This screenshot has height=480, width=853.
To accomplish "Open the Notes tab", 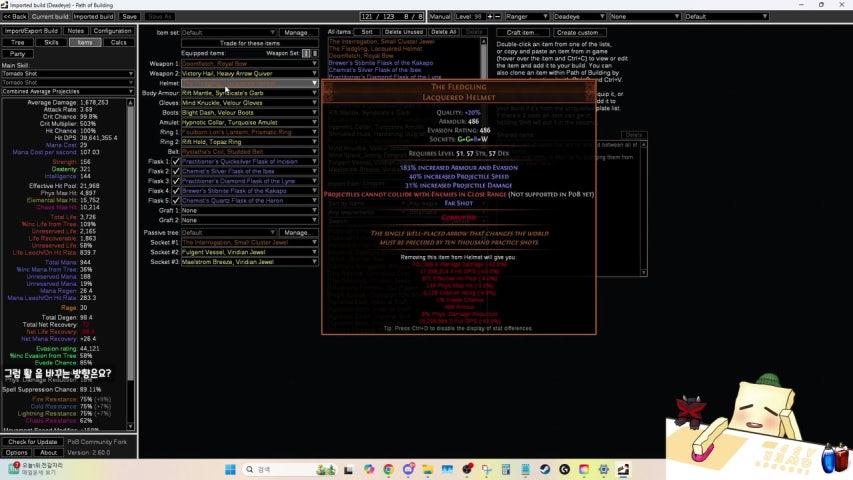I will click(76, 31).
